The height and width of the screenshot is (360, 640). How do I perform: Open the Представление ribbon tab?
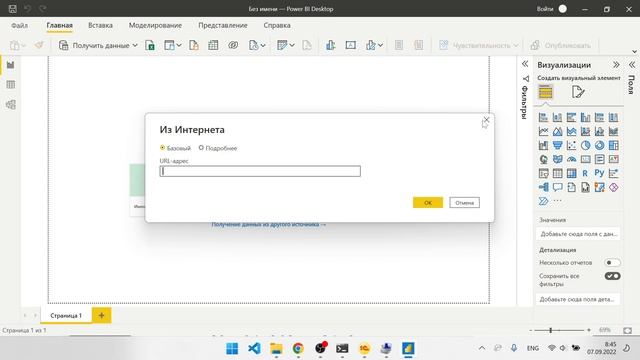[223, 25]
